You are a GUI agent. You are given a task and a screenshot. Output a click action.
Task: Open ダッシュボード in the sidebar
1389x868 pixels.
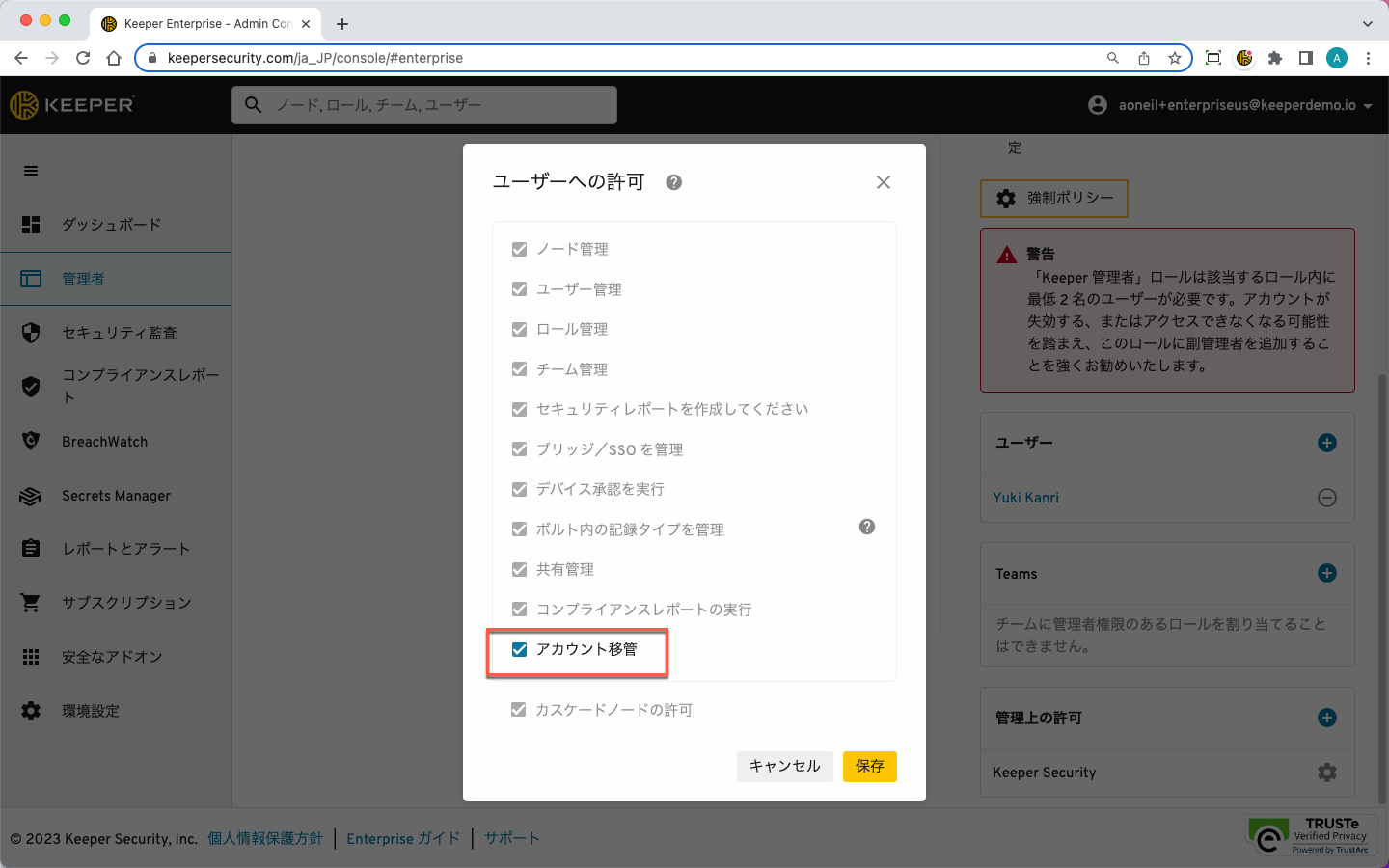111,225
